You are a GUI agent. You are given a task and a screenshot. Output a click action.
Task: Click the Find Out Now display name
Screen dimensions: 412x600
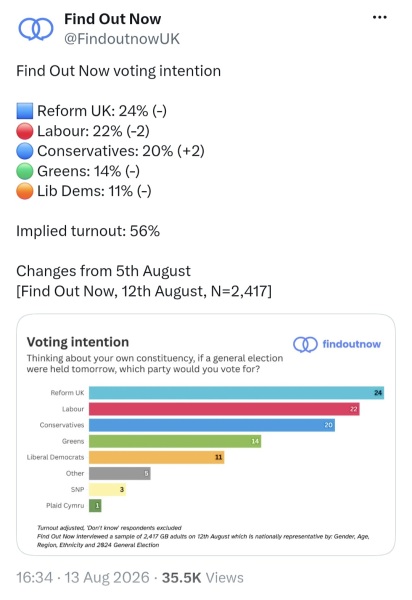(x=112, y=19)
